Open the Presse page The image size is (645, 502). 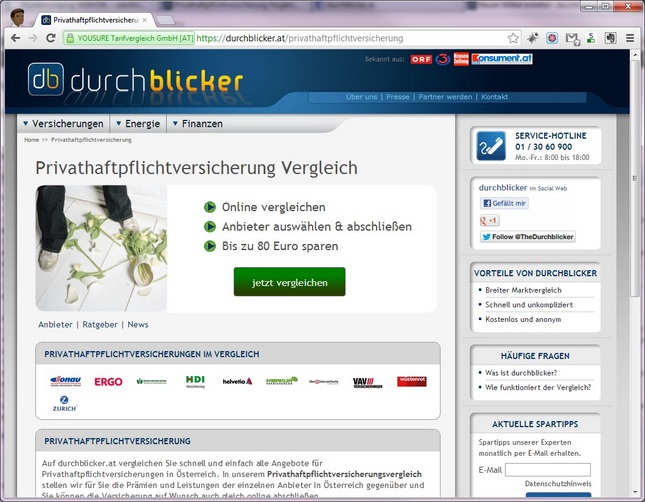(398, 97)
